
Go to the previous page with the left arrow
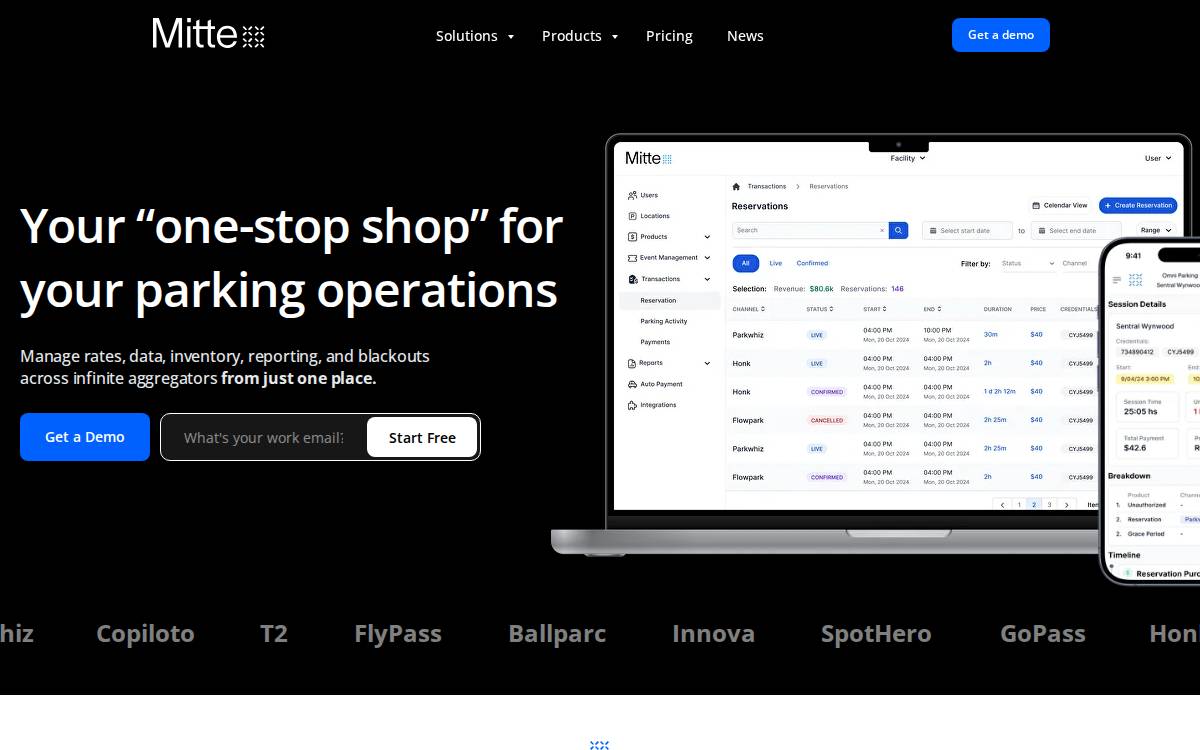[1003, 505]
